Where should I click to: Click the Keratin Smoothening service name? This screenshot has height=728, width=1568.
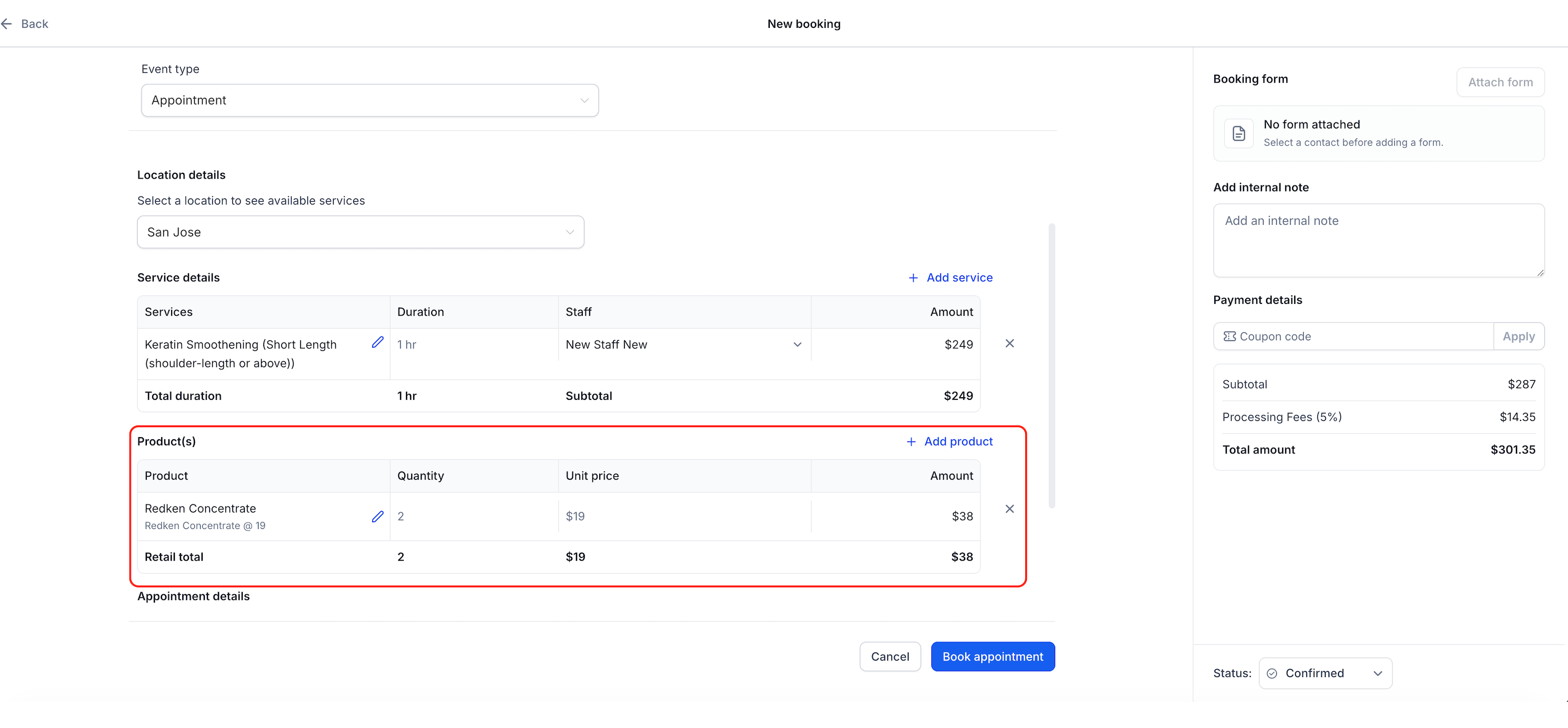241,354
